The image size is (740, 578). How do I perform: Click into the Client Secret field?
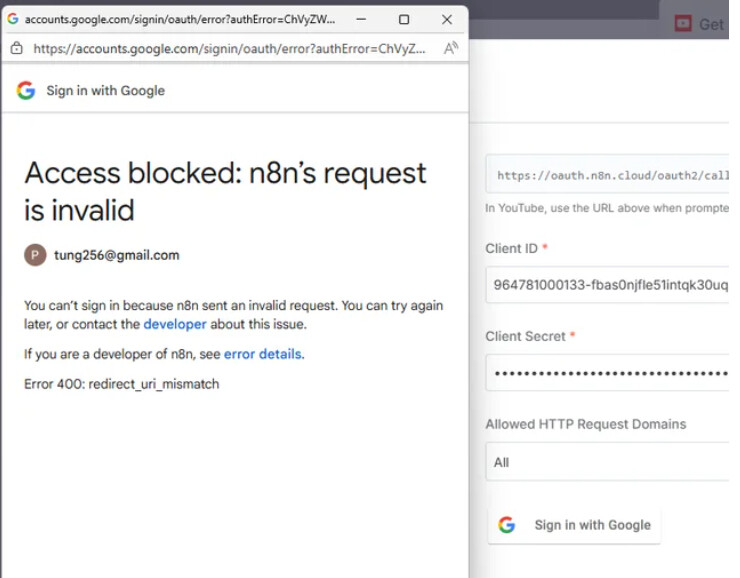tap(608, 373)
